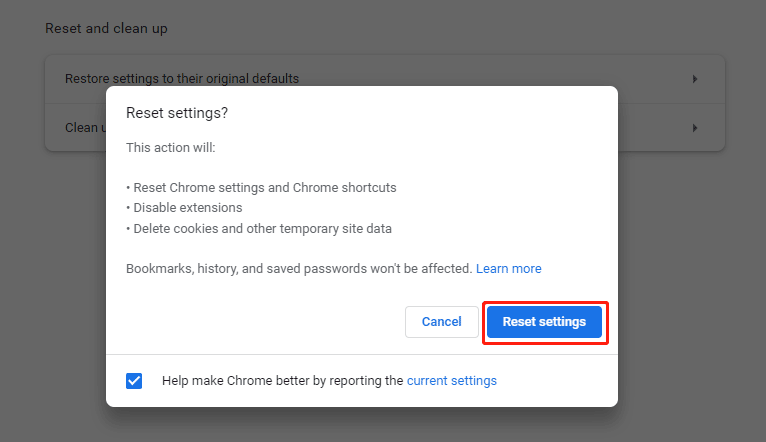Select the partially hidden Clean up row

(x=75, y=128)
